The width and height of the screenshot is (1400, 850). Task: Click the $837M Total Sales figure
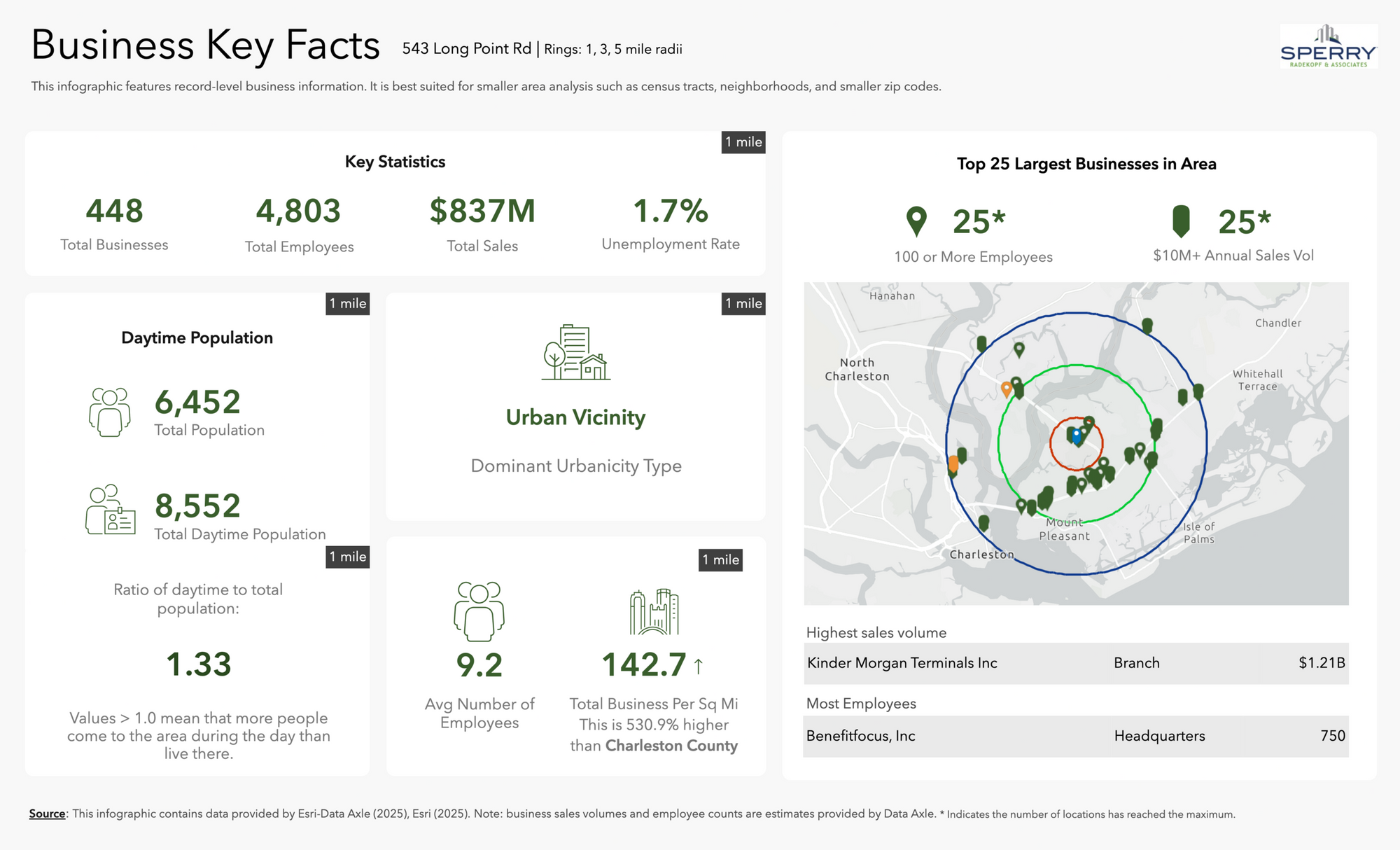click(482, 211)
